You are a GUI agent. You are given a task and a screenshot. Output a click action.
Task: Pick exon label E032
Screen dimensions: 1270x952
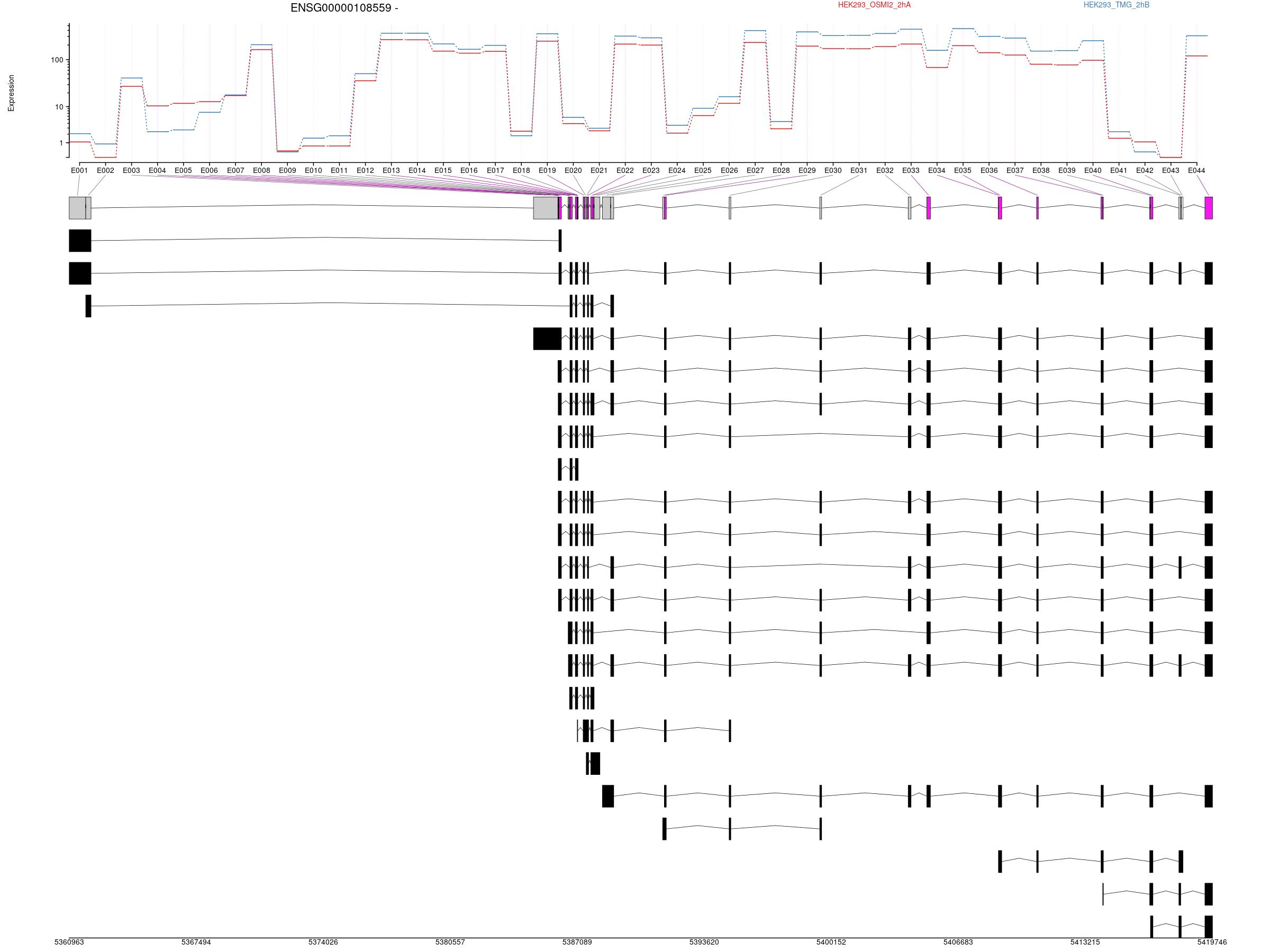(885, 170)
